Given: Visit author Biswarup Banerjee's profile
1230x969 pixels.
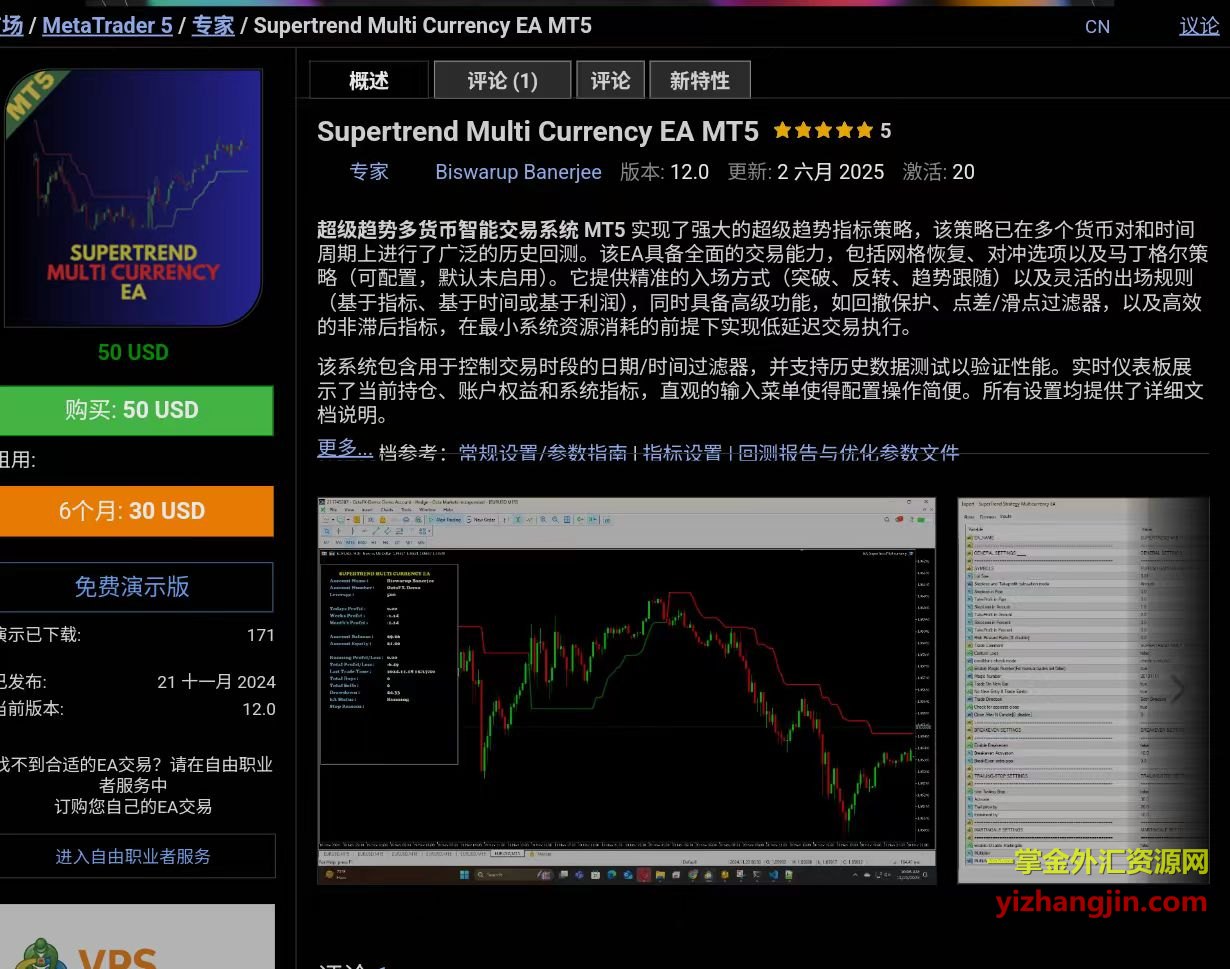Looking at the screenshot, I should coord(518,172).
